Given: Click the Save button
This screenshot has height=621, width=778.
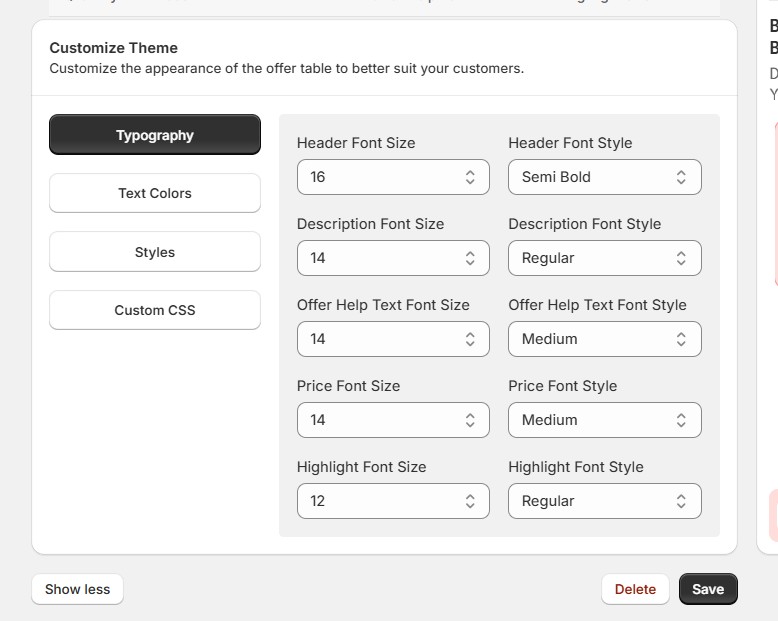Looking at the screenshot, I should click(x=708, y=589).
